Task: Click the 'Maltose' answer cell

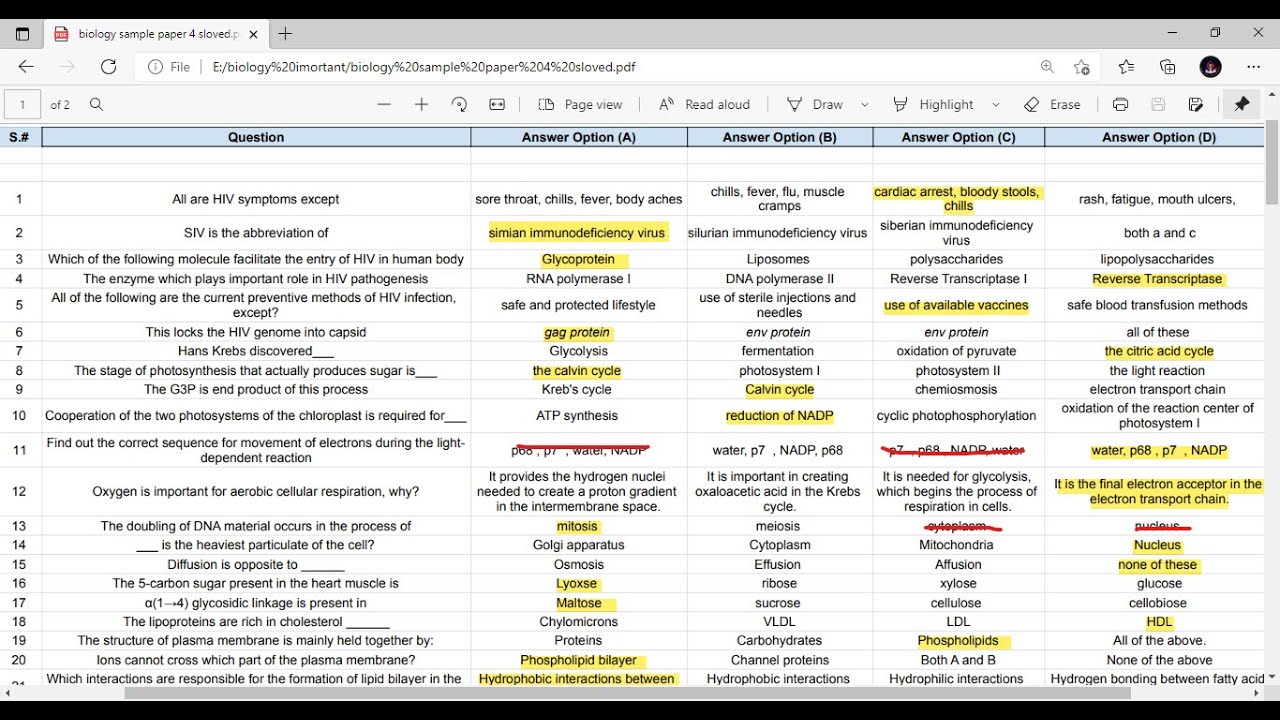Action: pos(581,603)
